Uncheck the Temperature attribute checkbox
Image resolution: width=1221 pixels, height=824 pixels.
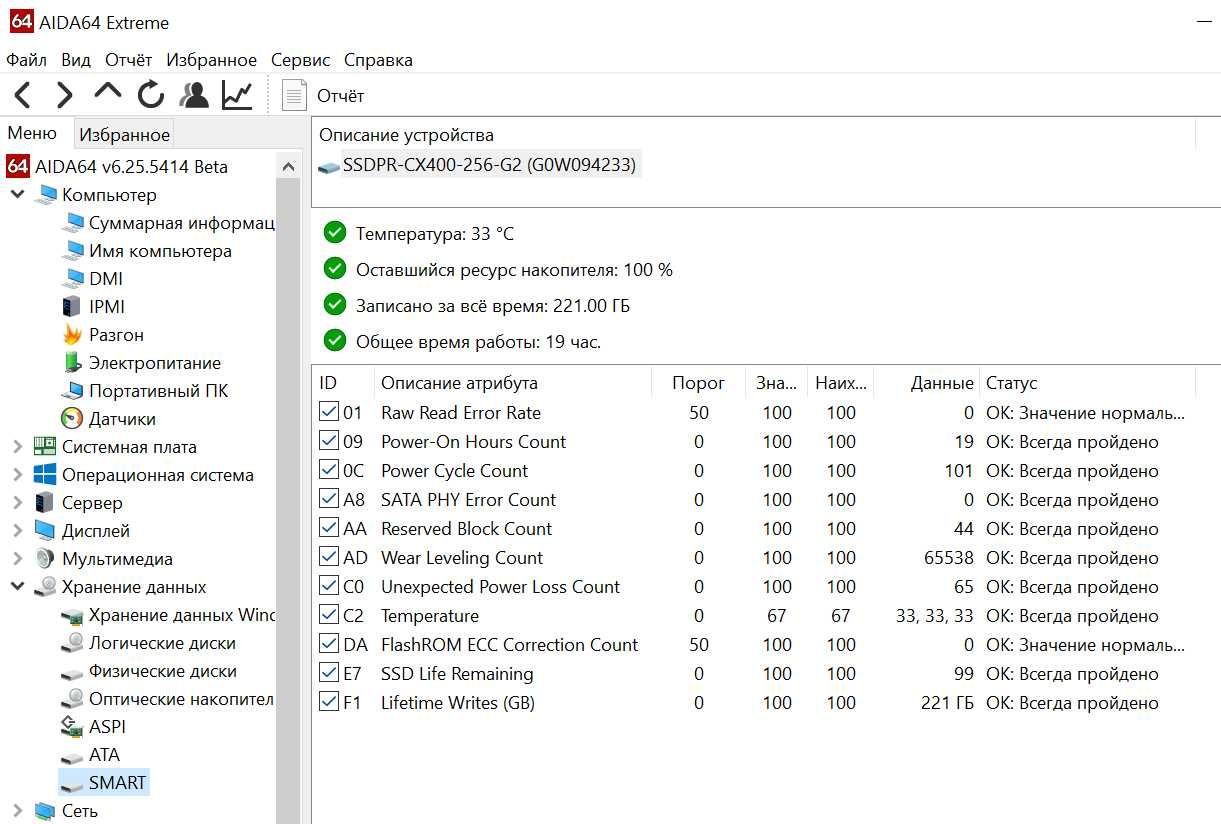click(328, 615)
